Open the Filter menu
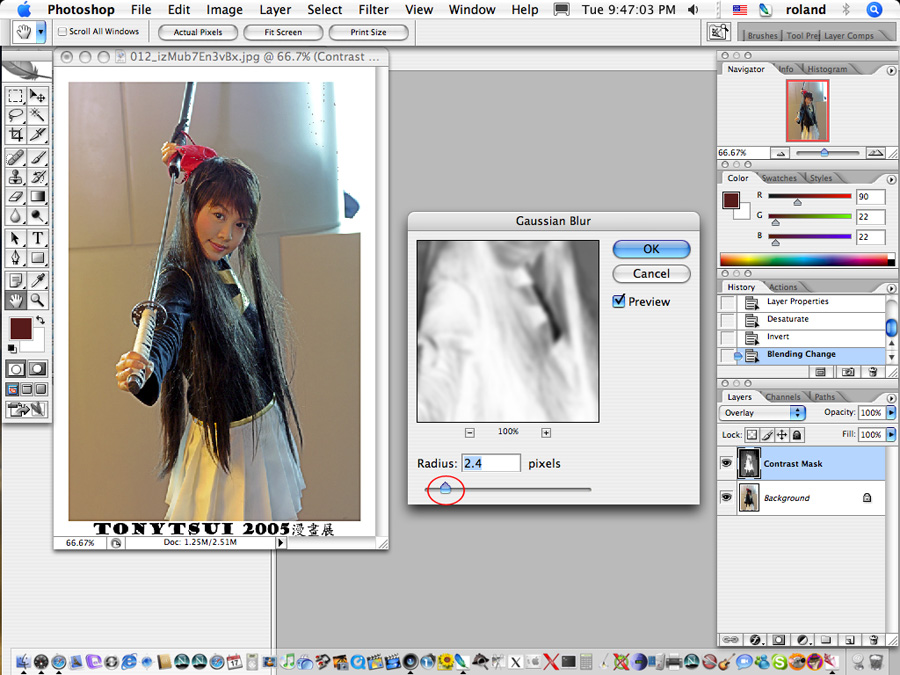Viewport: 900px width, 675px height. pyautogui.click(x=373, y=10)
